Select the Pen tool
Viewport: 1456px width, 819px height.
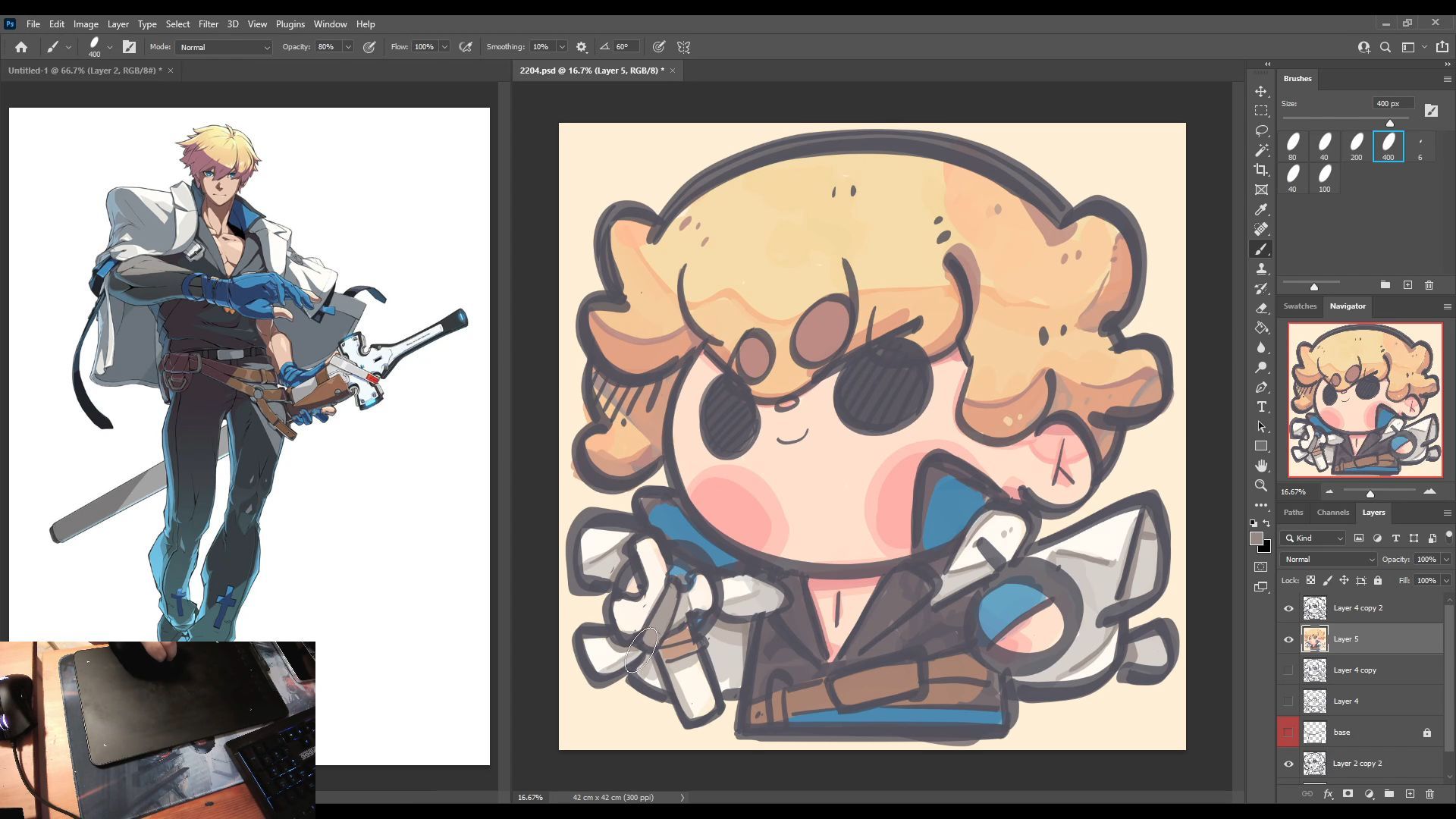pos(1261,387)
